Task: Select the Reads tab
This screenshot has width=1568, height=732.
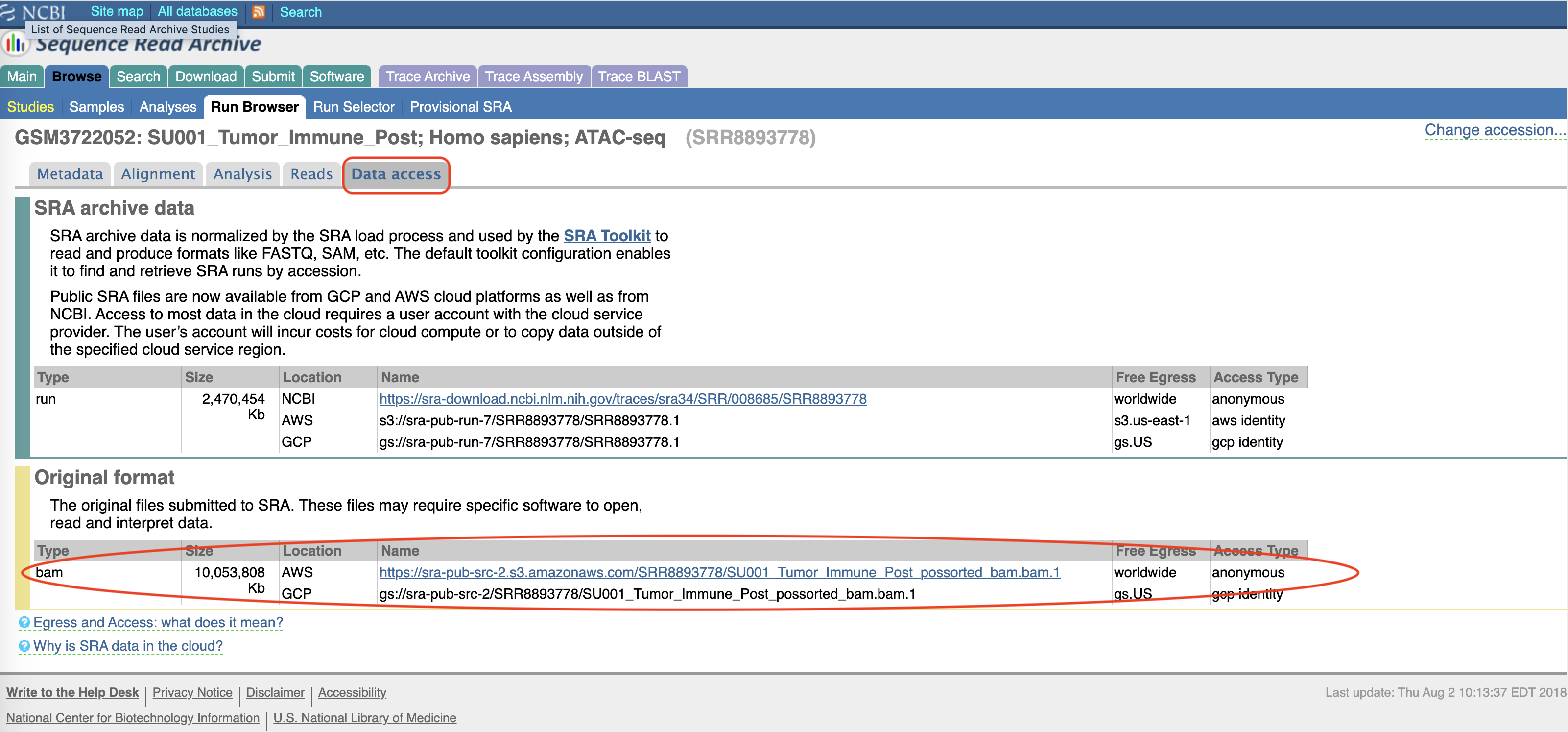Action: 311,174
